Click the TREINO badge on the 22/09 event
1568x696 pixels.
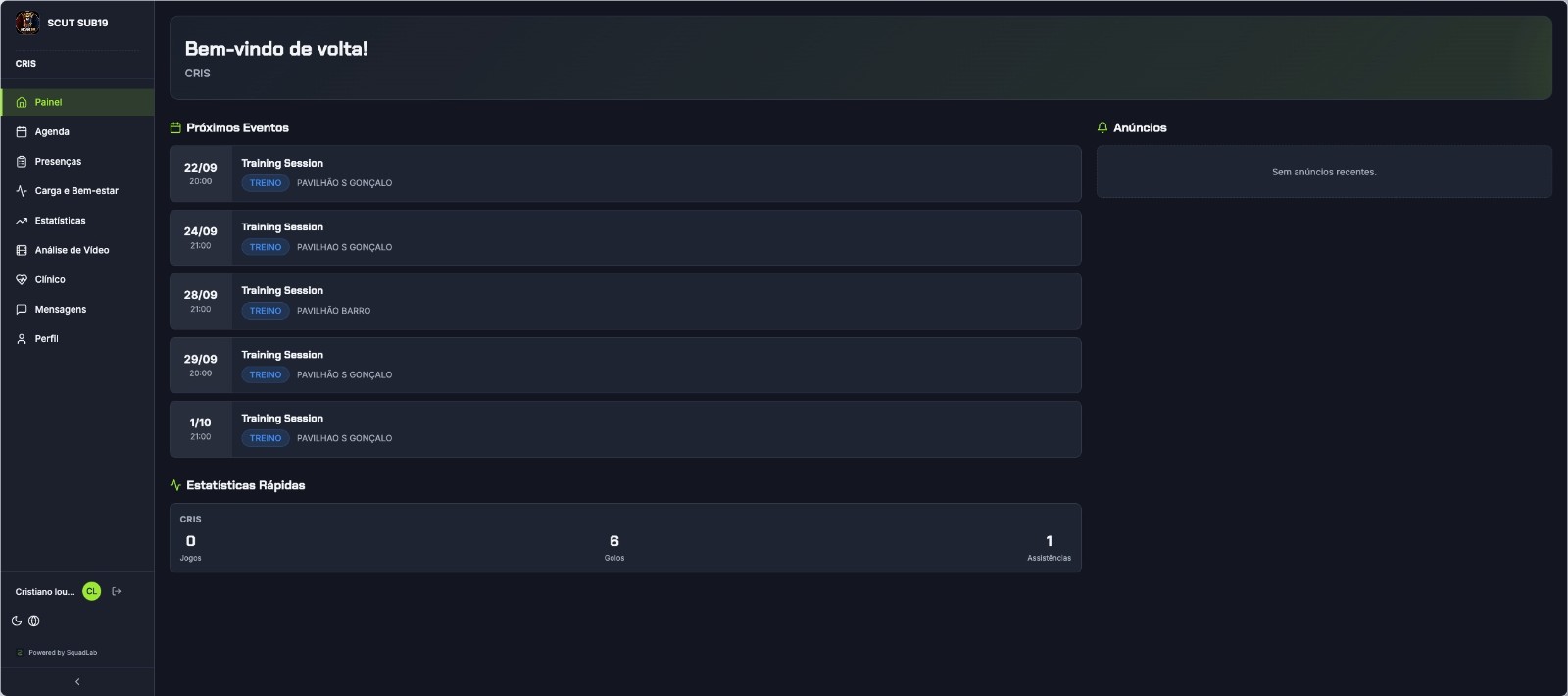pos(266,183)
